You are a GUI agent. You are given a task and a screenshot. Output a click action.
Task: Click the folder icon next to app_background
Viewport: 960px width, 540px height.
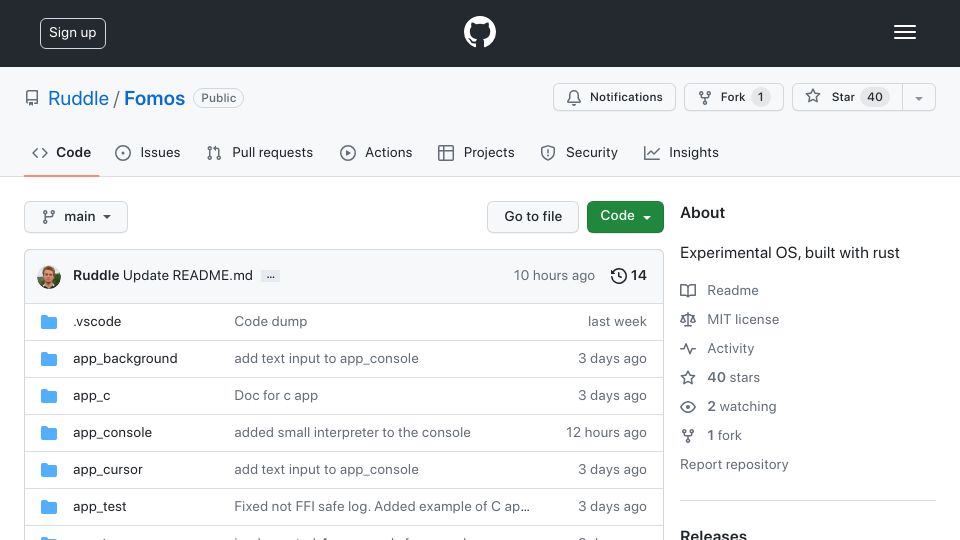[49, 359]
